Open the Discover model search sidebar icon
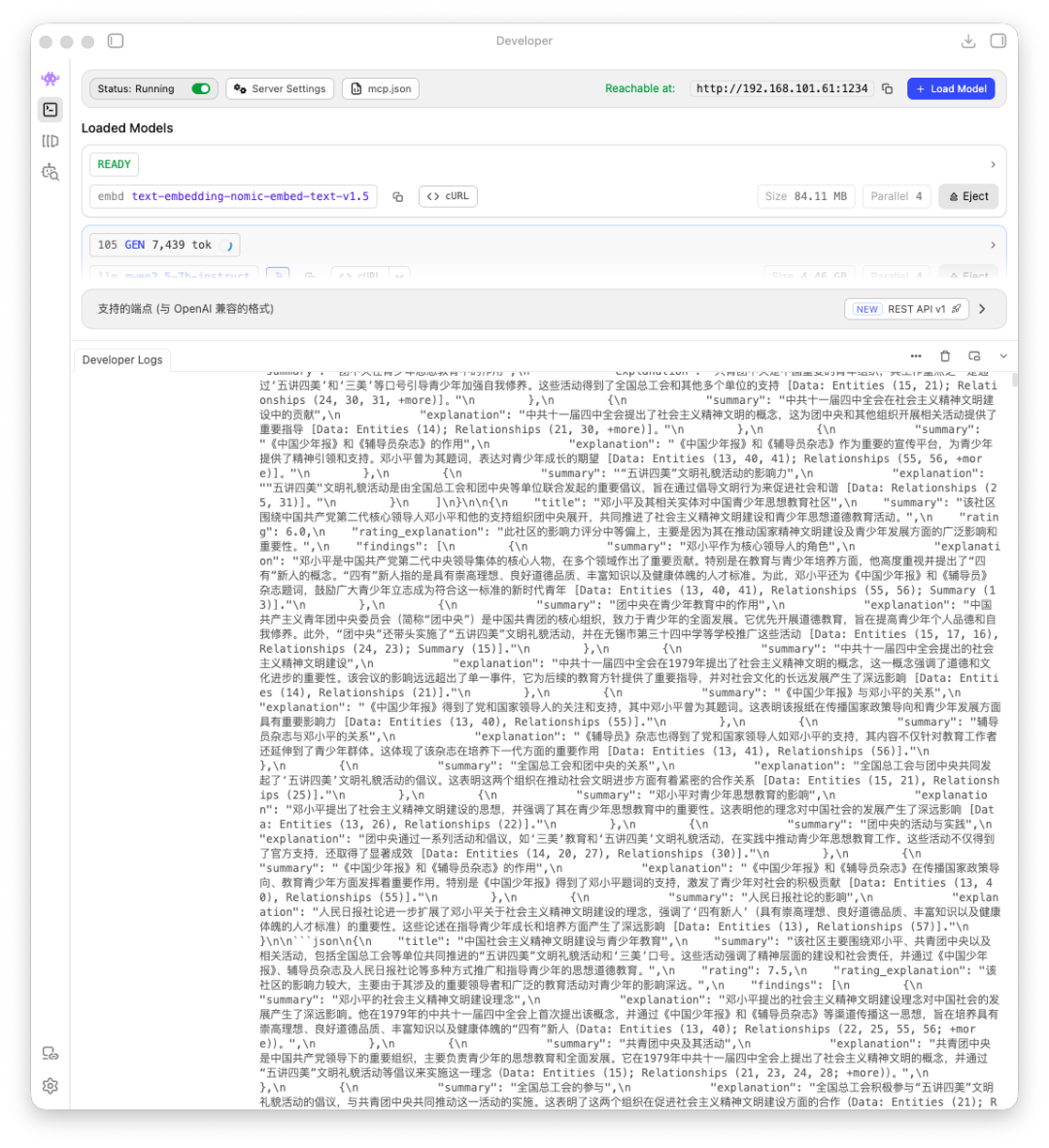 [51, 173]
